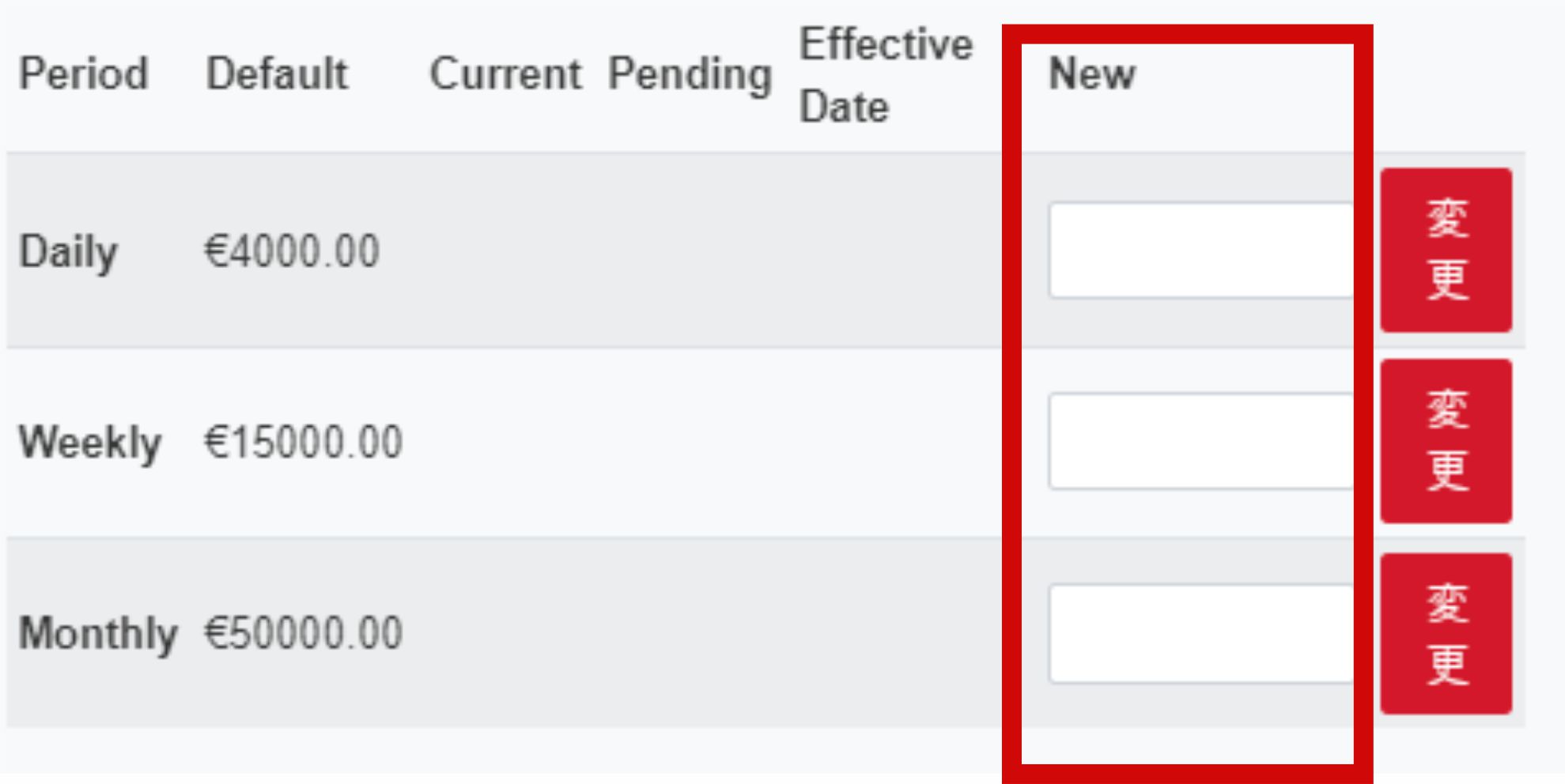Click the Effective Date column header
1565x784 pixels.
pyautogui.click(x=886, y=74)
